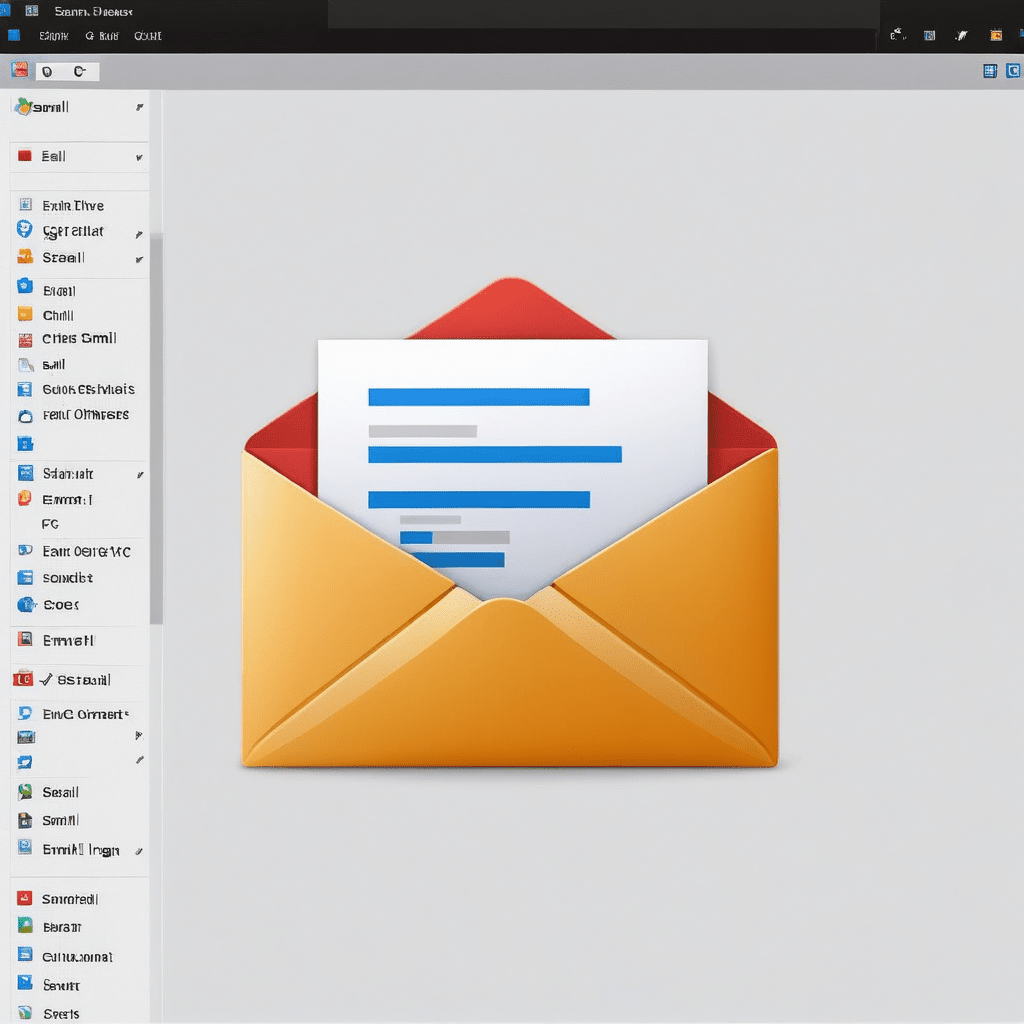Expand the arrow on the 'Emrikl Ingn' row
Viewport: 1024px width, 1024px height.
click(x=139, y=852)
